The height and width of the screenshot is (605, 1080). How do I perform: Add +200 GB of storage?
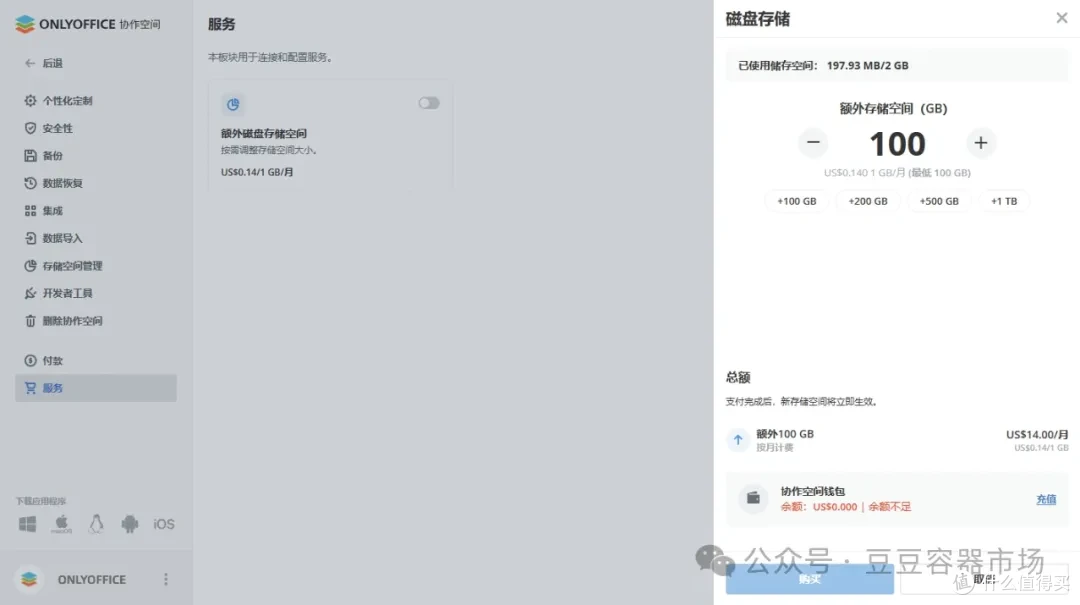pos(868,201)
